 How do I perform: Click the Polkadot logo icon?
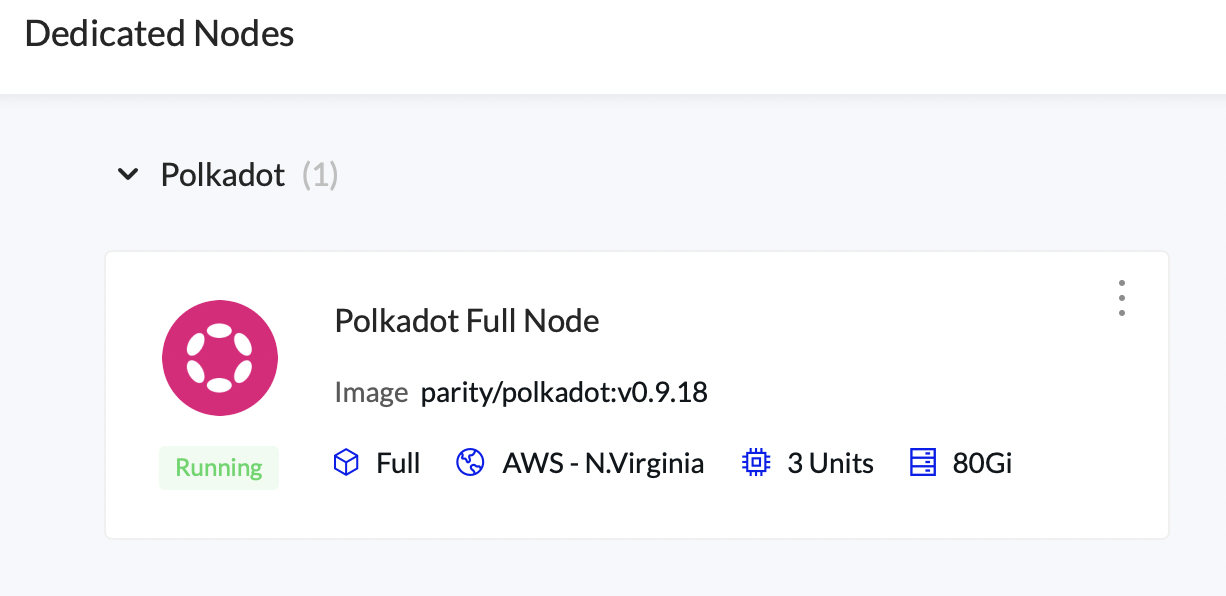220,357
